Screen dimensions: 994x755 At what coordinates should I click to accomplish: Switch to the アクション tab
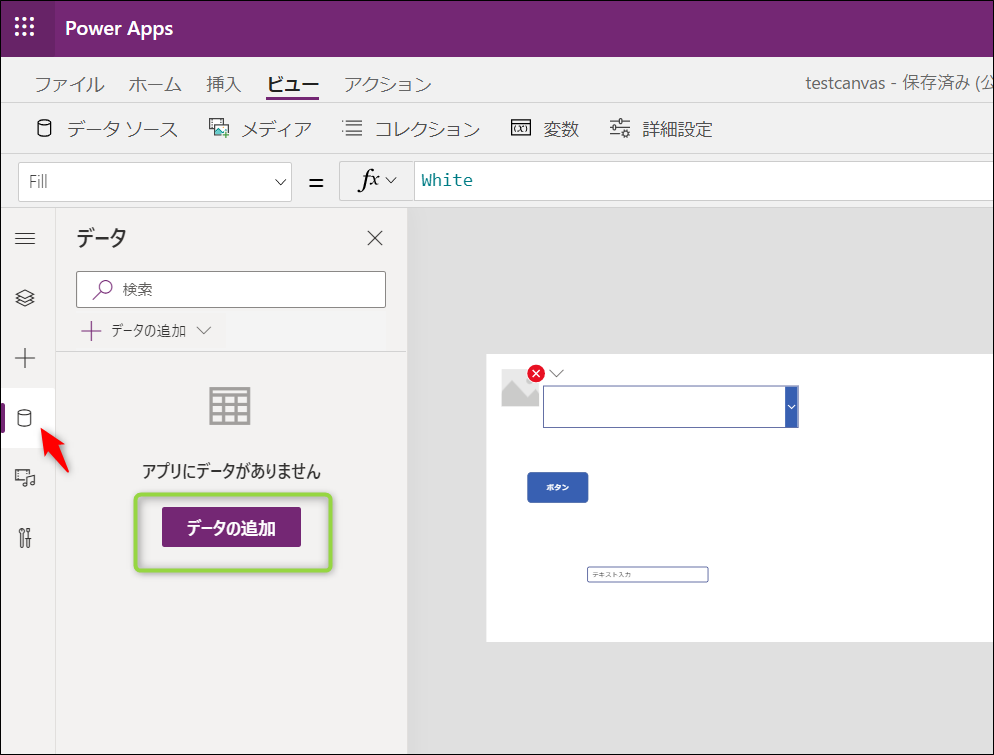pyautogui.click(x=388, y=84)
